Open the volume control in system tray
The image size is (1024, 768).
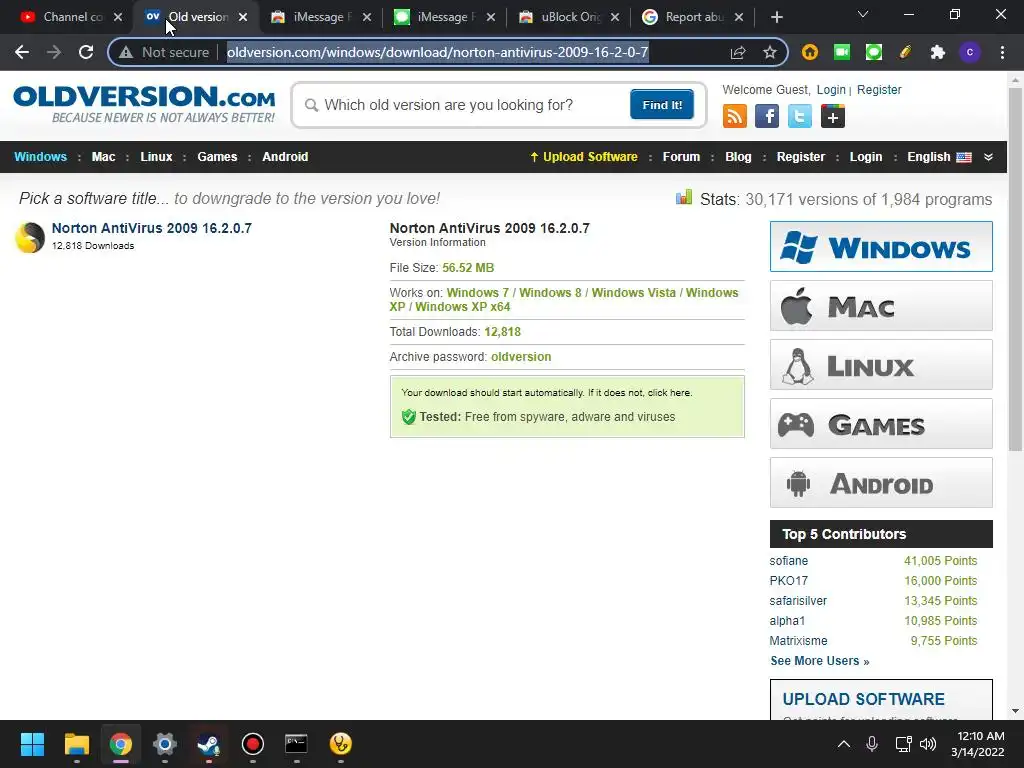(x=928, y=744)
